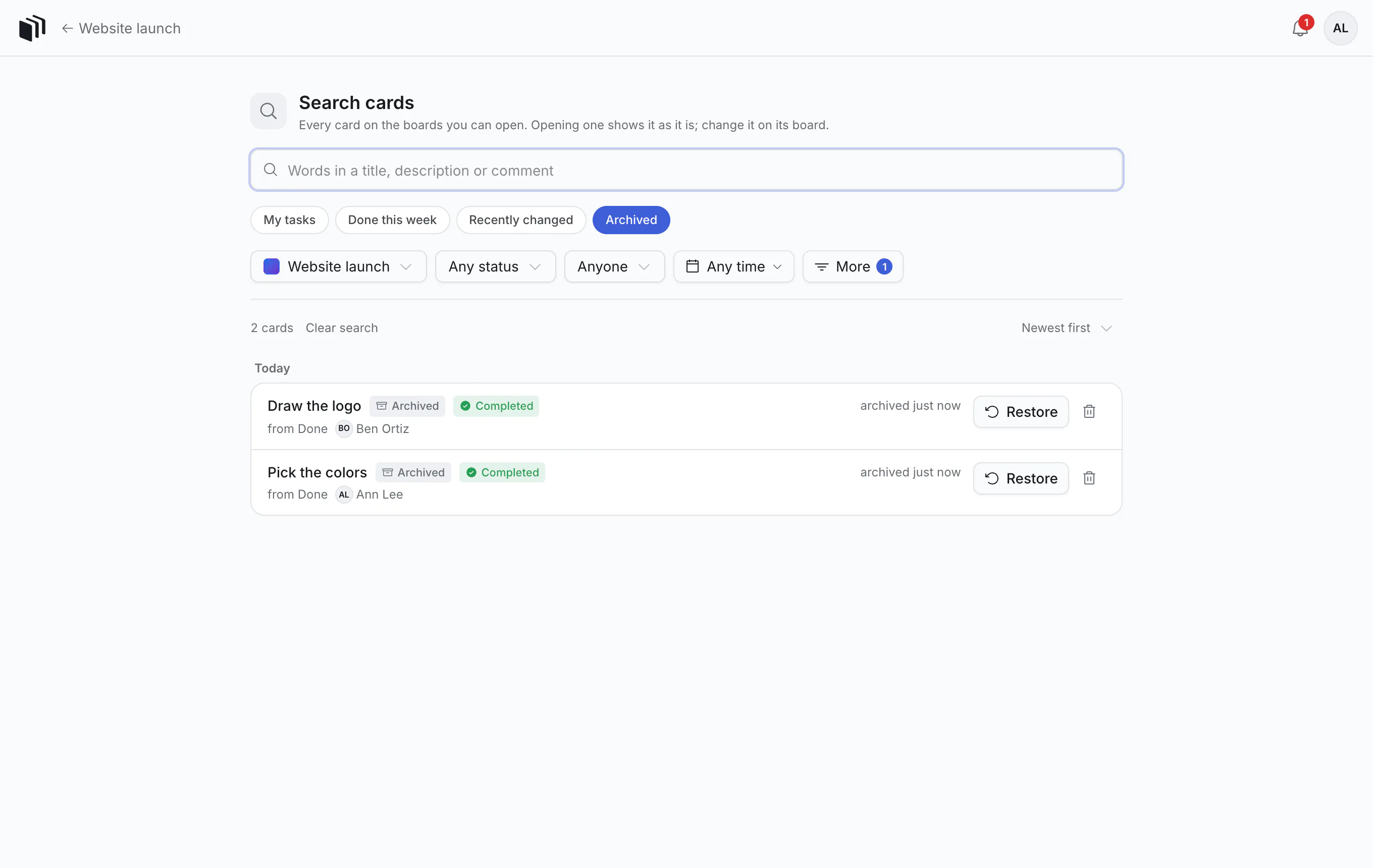Click the calendar icon in Any time
The image size is (1373, 868).
coord(692,266)
